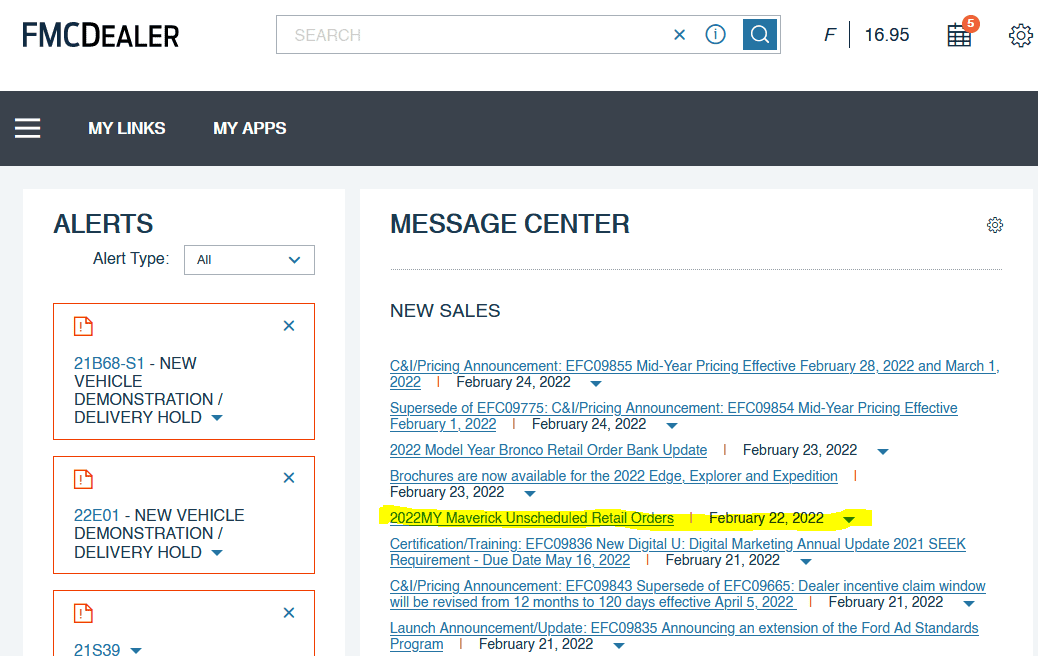
Task: Expand the Maverick Unscheduled Retail Orders message
Action: click(x=849, y=520)
